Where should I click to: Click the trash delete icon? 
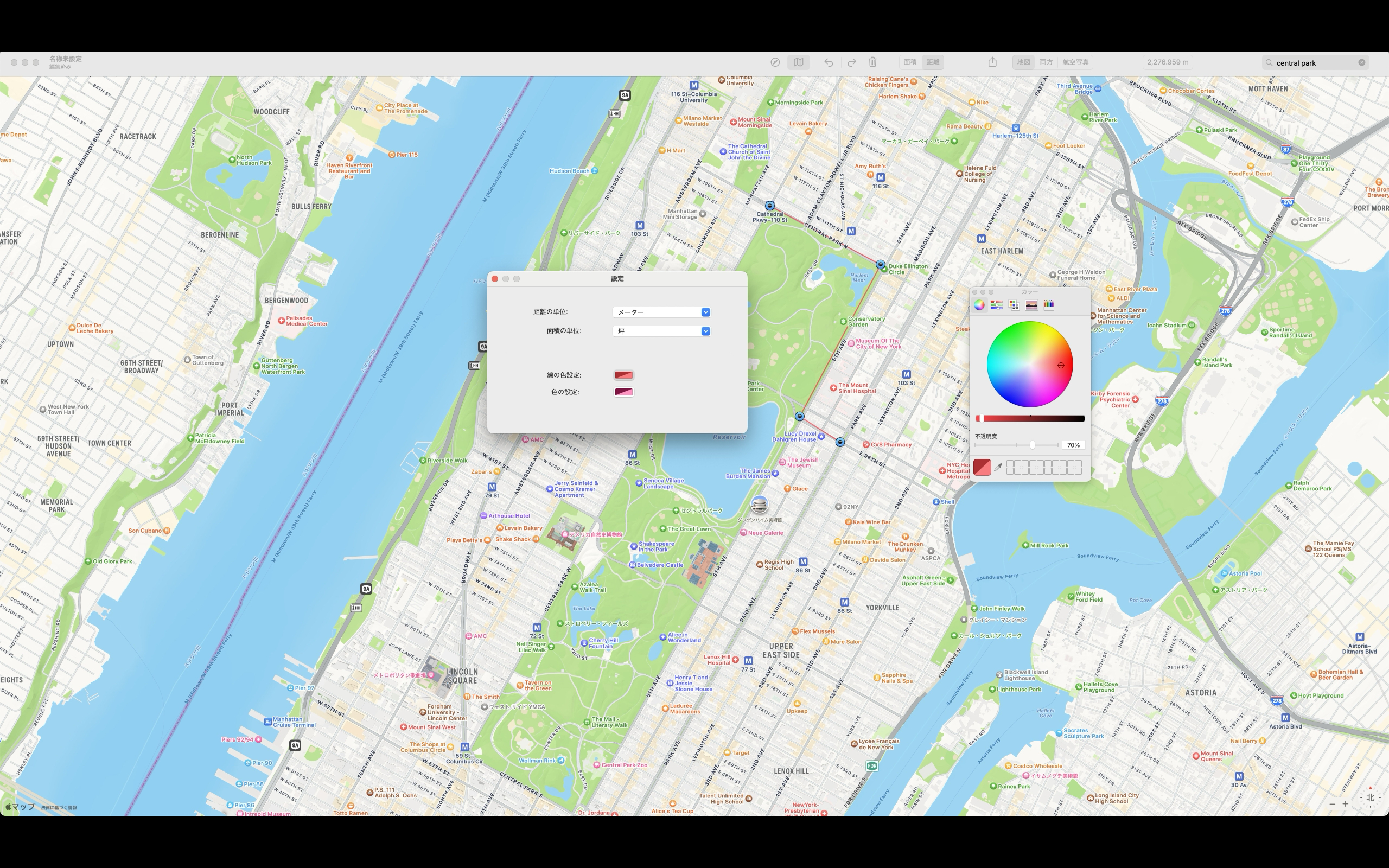coord(872,62)
